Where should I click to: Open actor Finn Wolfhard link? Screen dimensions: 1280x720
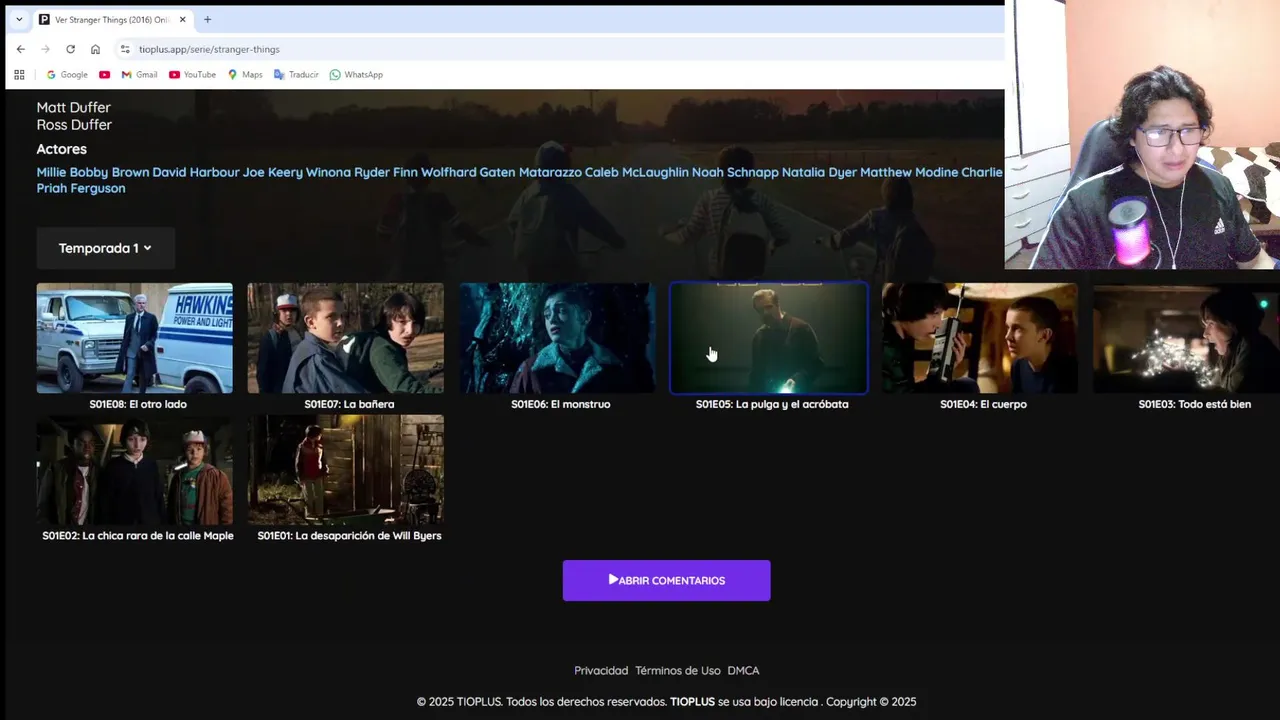(434, 172)
